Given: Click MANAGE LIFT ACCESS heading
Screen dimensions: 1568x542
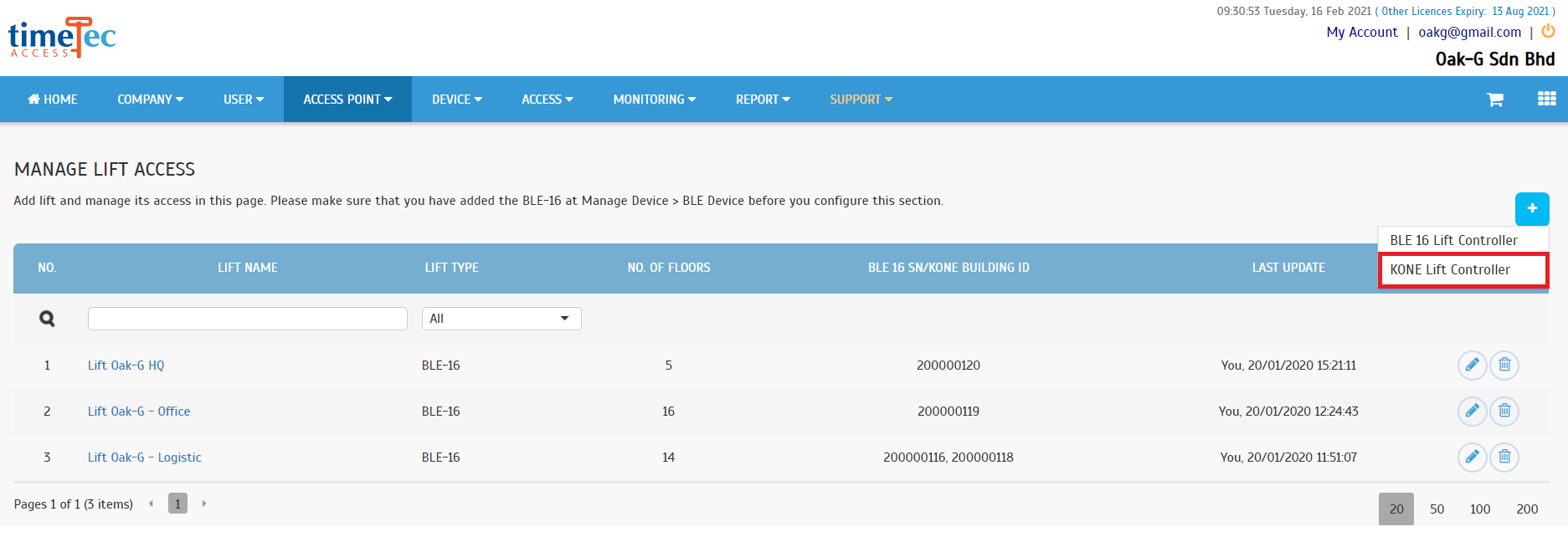Looking at the screenshot, I should click(105, 170).
